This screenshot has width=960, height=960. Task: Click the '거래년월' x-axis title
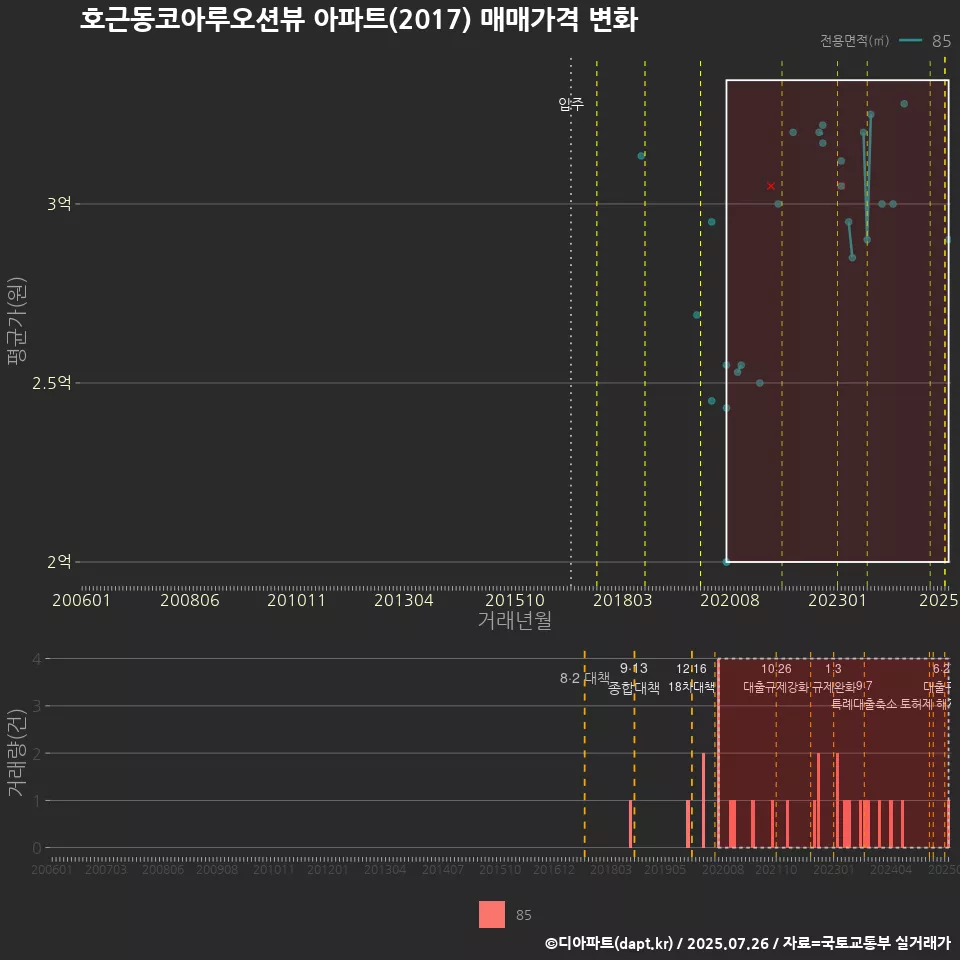pyautogui.click(x=514, y=620)
